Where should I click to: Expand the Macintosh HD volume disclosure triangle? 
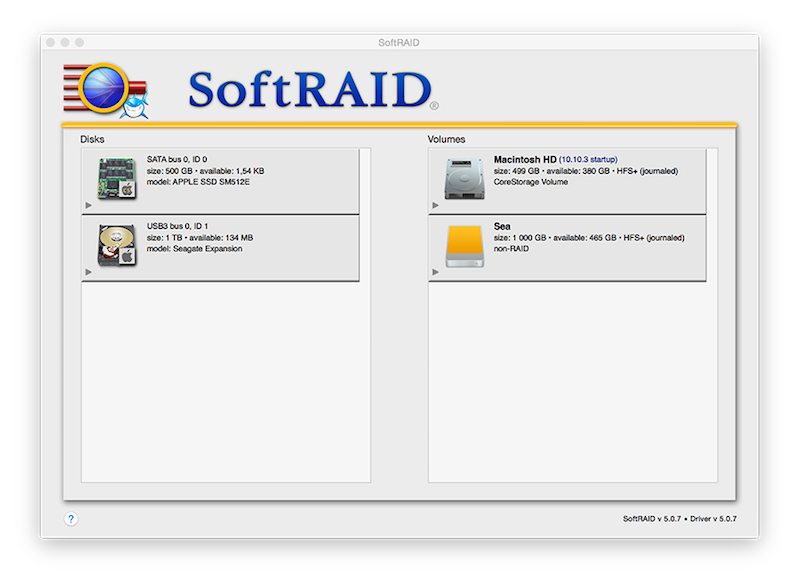[436, 205]
